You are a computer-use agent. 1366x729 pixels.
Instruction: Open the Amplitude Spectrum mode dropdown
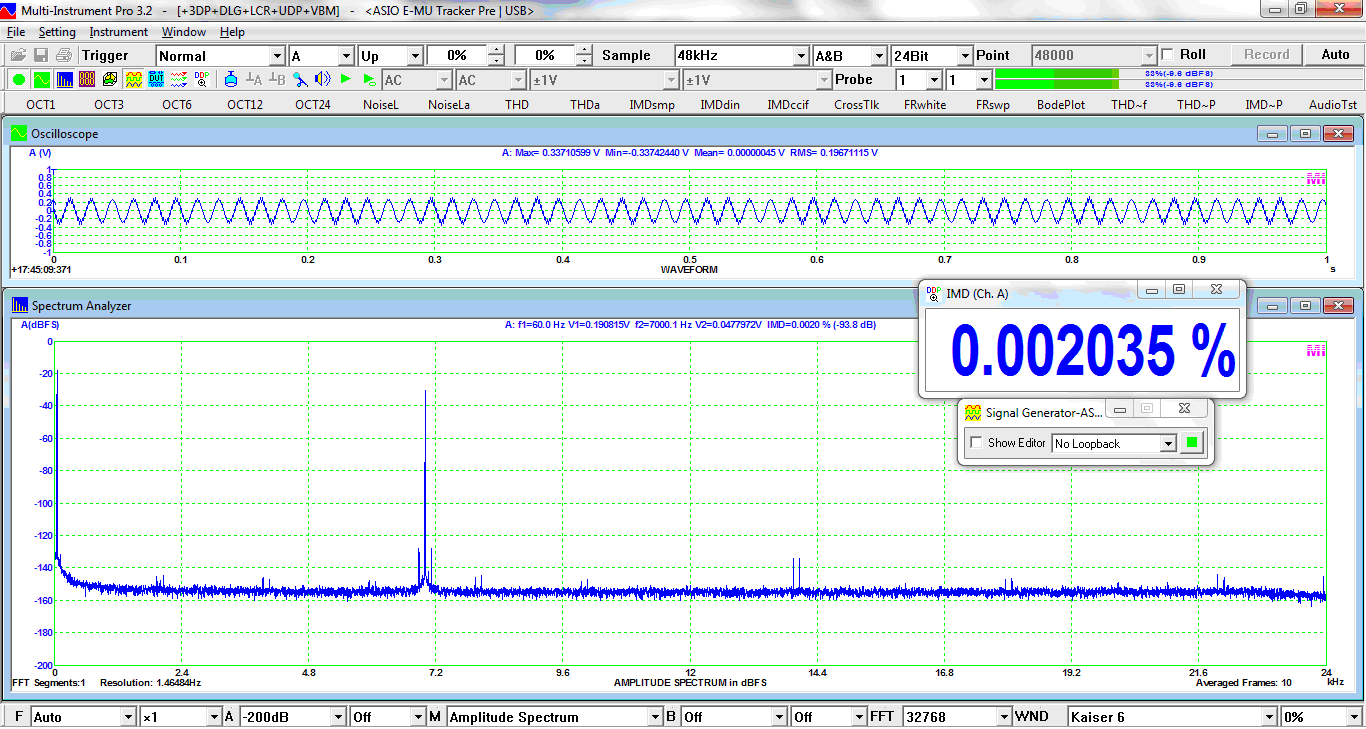click(554, 717)
